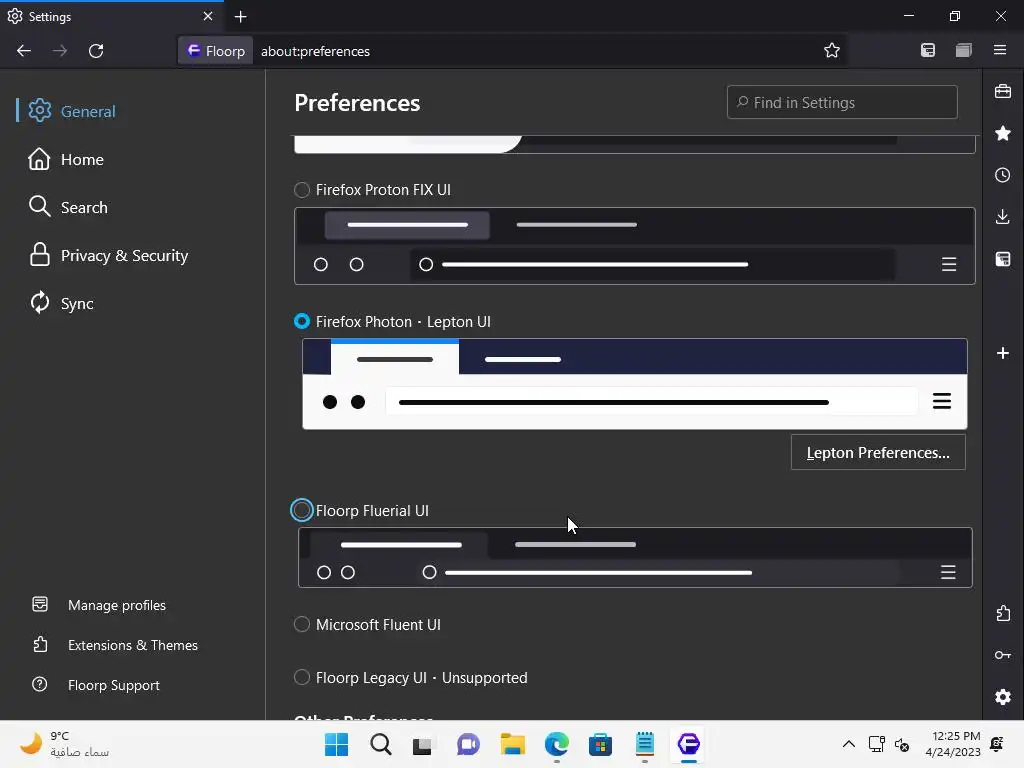Viewport: 1024px width, 768px height.
Task: Open add-ons puzzle icon in sidebar
Action: pyautogui.click(x=1003, y=613)
